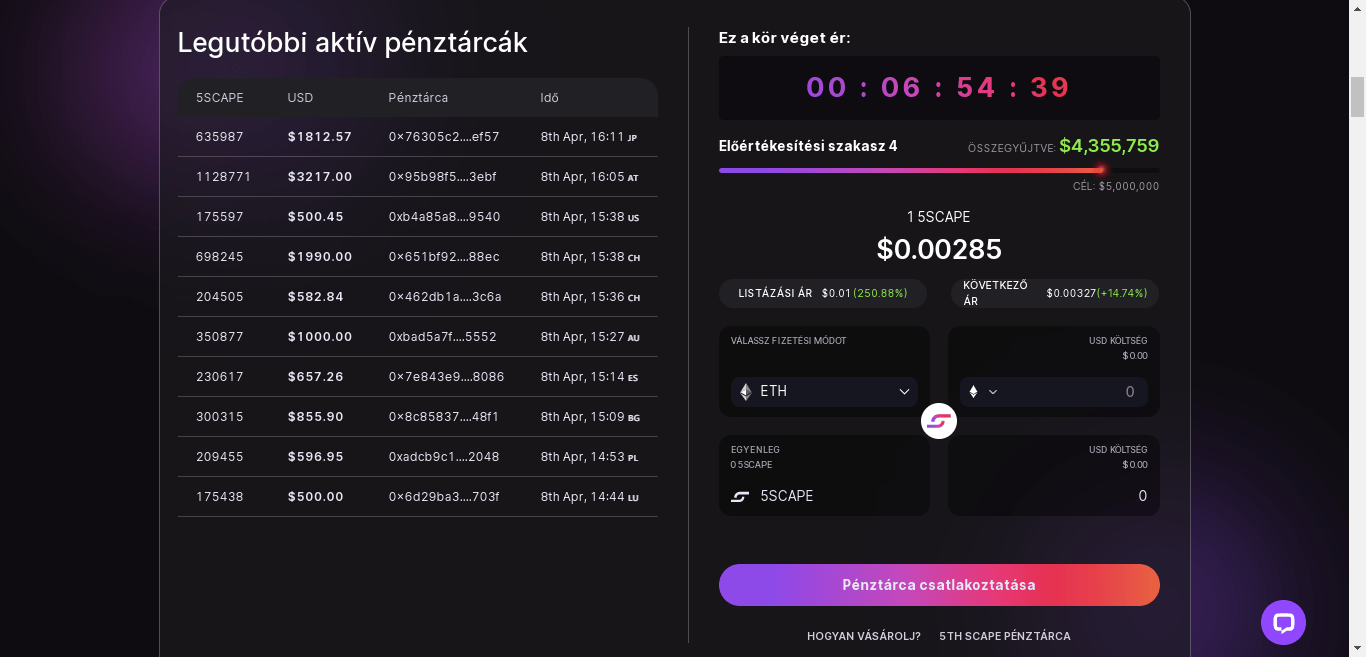Click the 5SCAPE swap logo circle

tap(939, 421)
